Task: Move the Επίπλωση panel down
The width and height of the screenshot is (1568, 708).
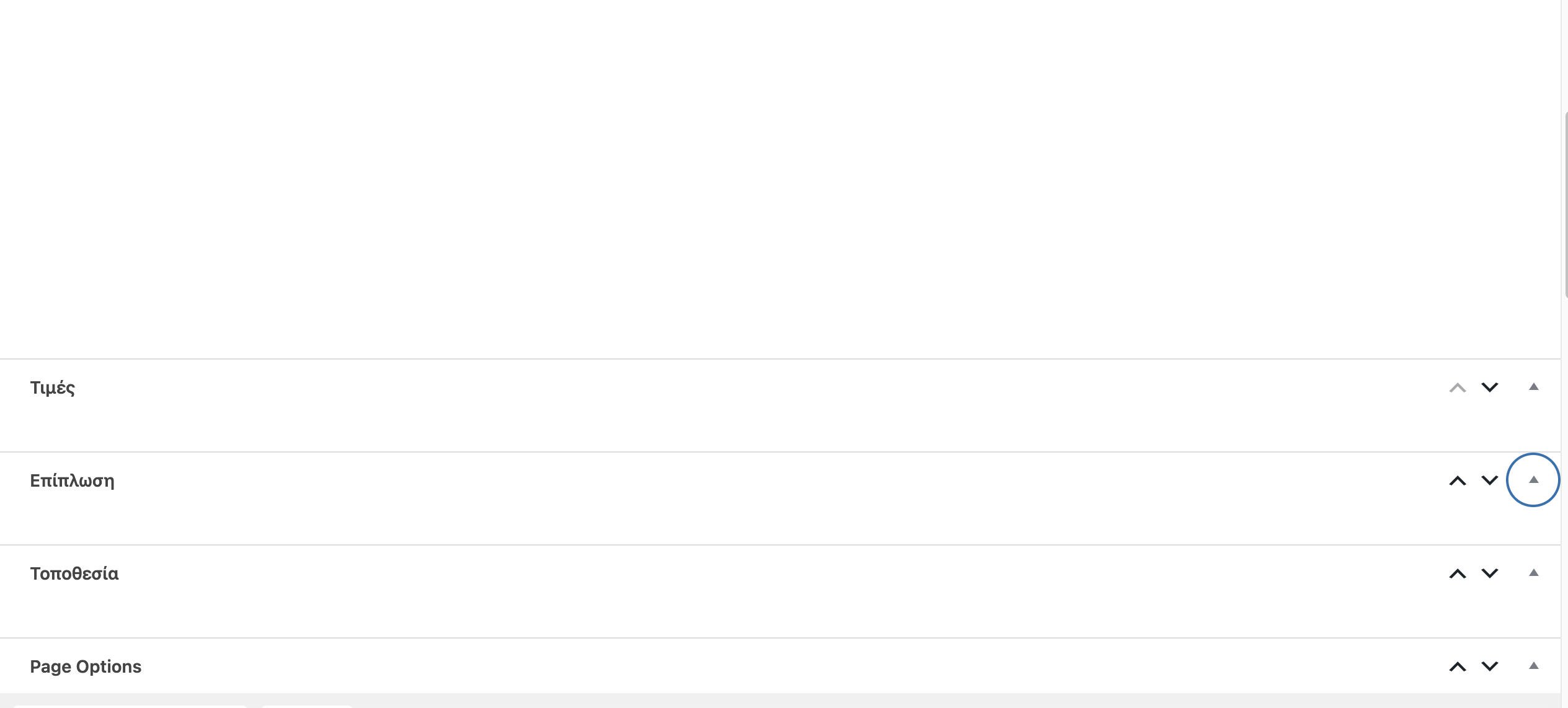Action: [x=1490, y=480]
